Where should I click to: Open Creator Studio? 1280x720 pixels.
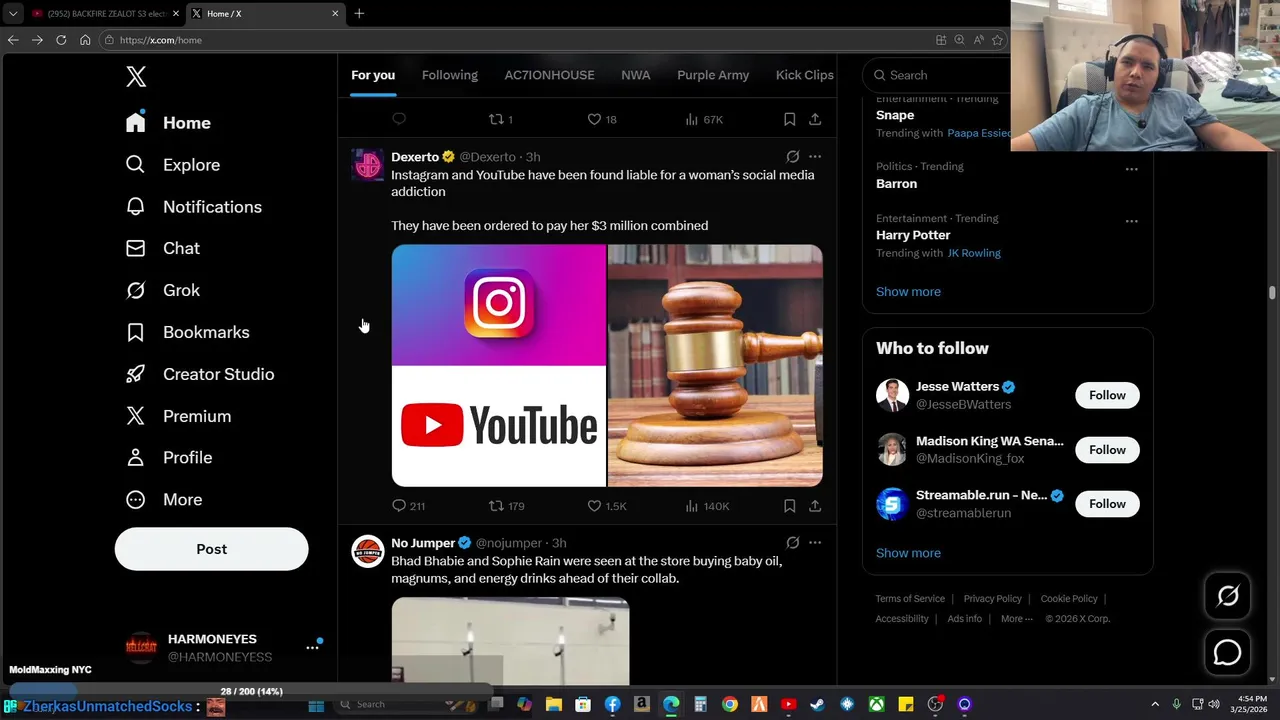point(199,374)
